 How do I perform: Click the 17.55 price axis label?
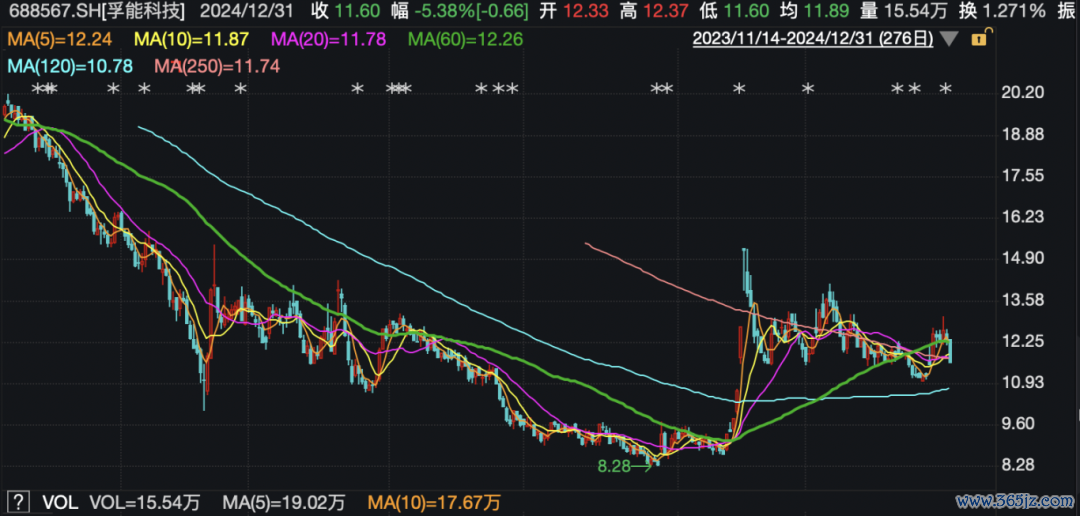1024,176
